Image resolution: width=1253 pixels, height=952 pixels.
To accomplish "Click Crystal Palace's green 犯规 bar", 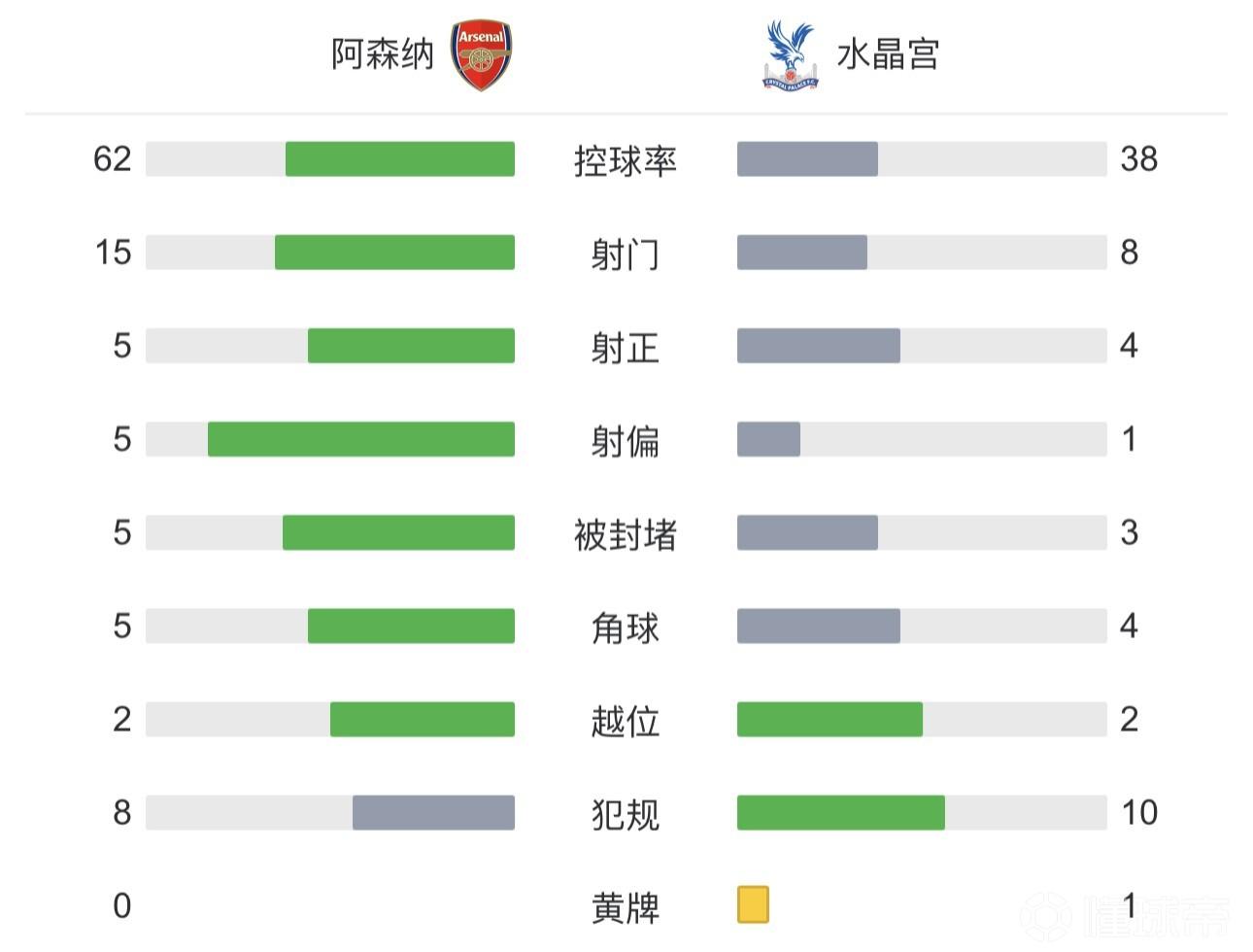I will click(840, 812).
